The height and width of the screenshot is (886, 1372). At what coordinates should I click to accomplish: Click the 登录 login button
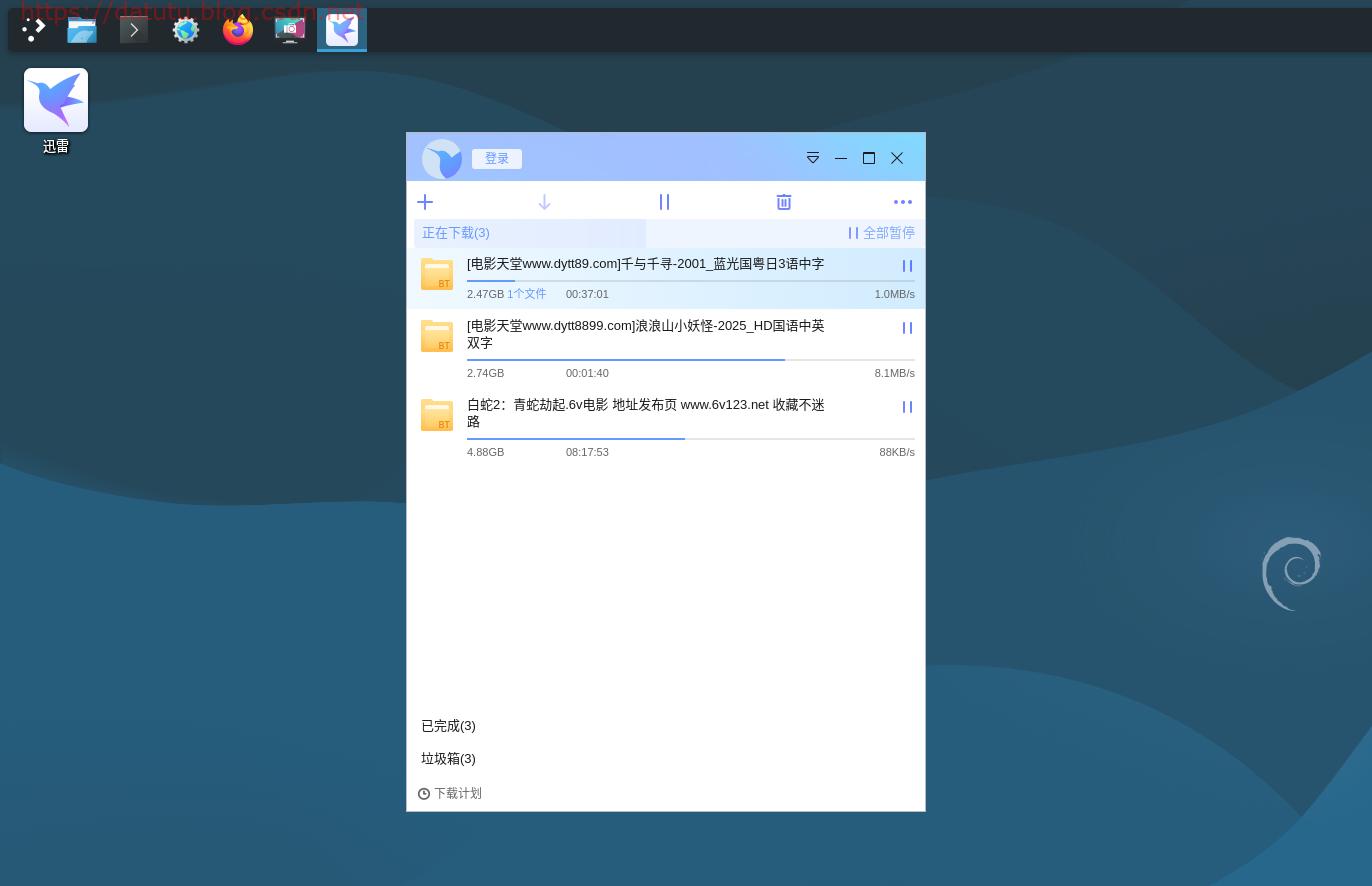coord(497,159)
